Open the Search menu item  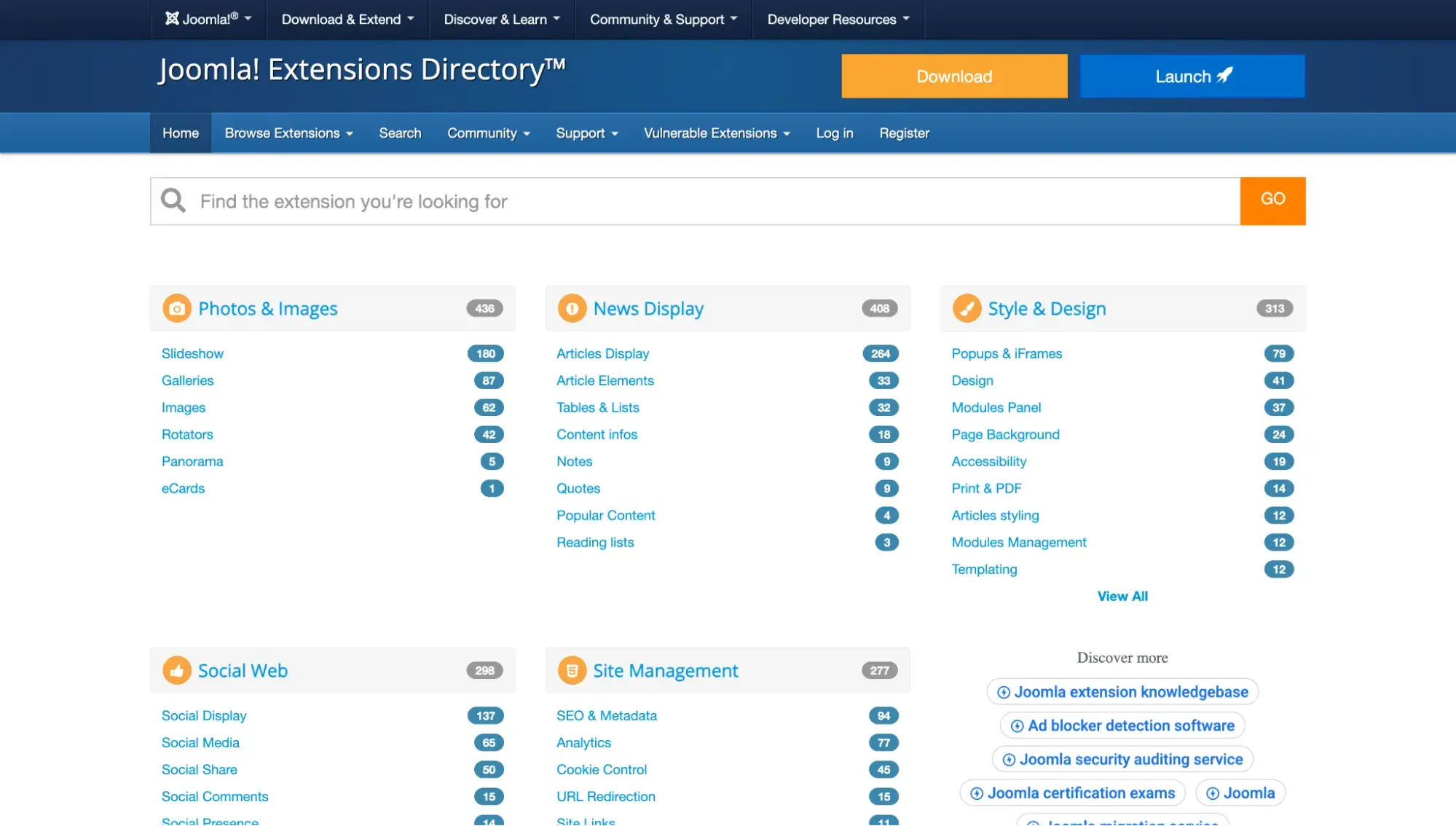tap(399, 133)
